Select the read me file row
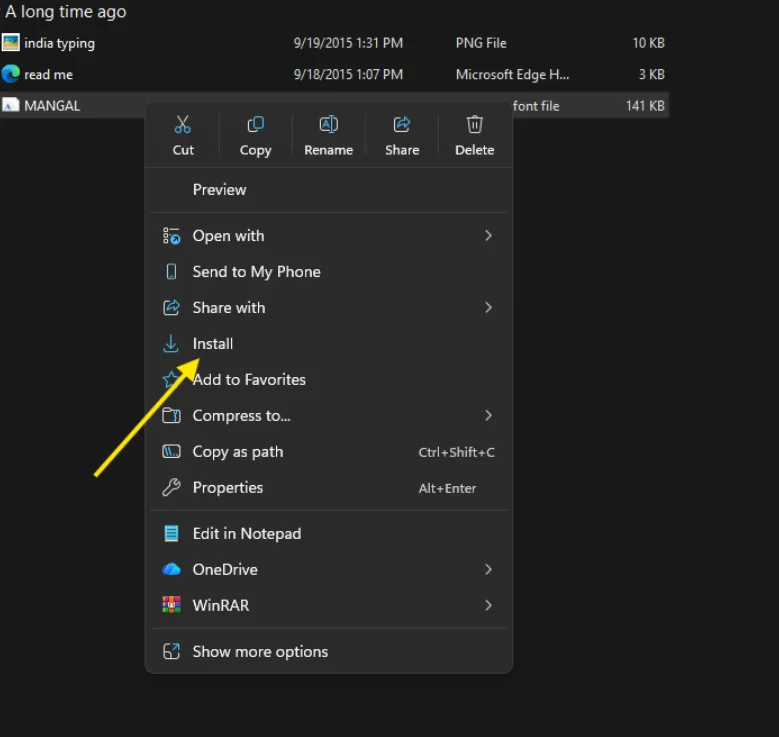 [48, 74]
